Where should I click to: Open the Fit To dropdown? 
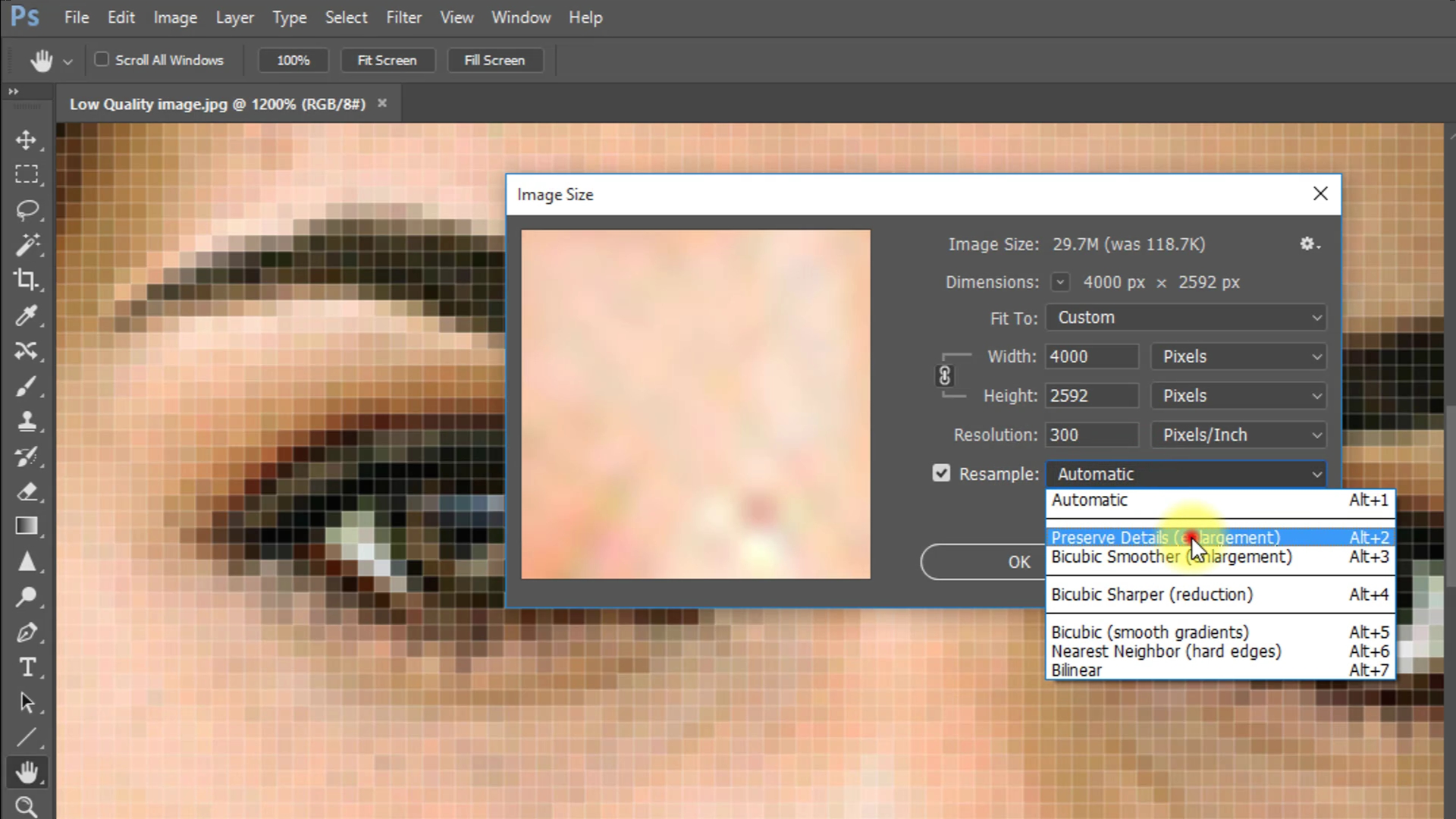point(1185,317)
